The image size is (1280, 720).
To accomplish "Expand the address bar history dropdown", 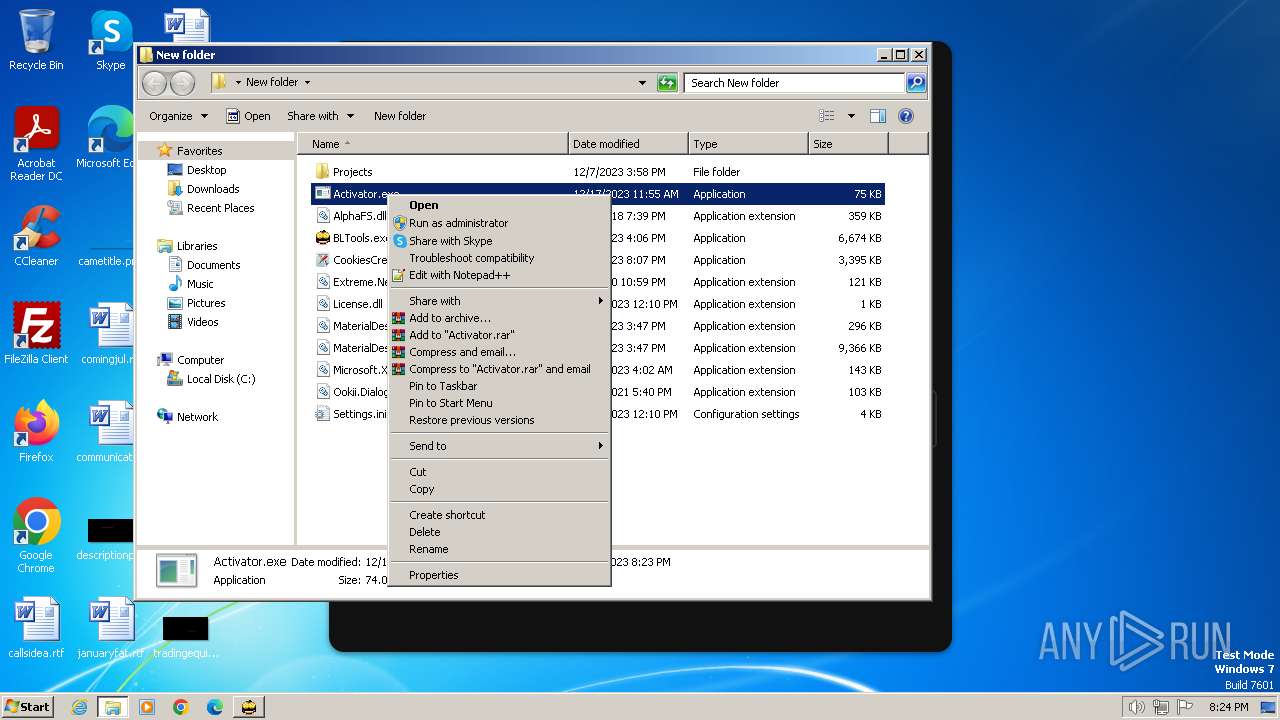I will (642, 83).
